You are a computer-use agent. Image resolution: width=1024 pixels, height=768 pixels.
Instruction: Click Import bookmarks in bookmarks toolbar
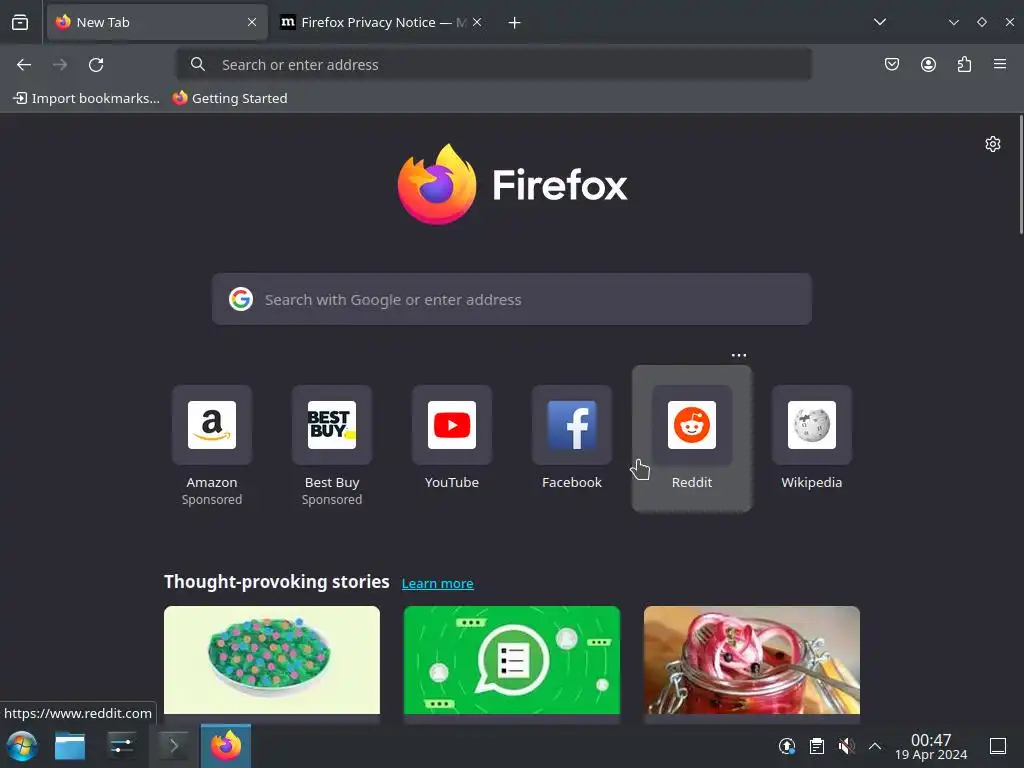86,98
